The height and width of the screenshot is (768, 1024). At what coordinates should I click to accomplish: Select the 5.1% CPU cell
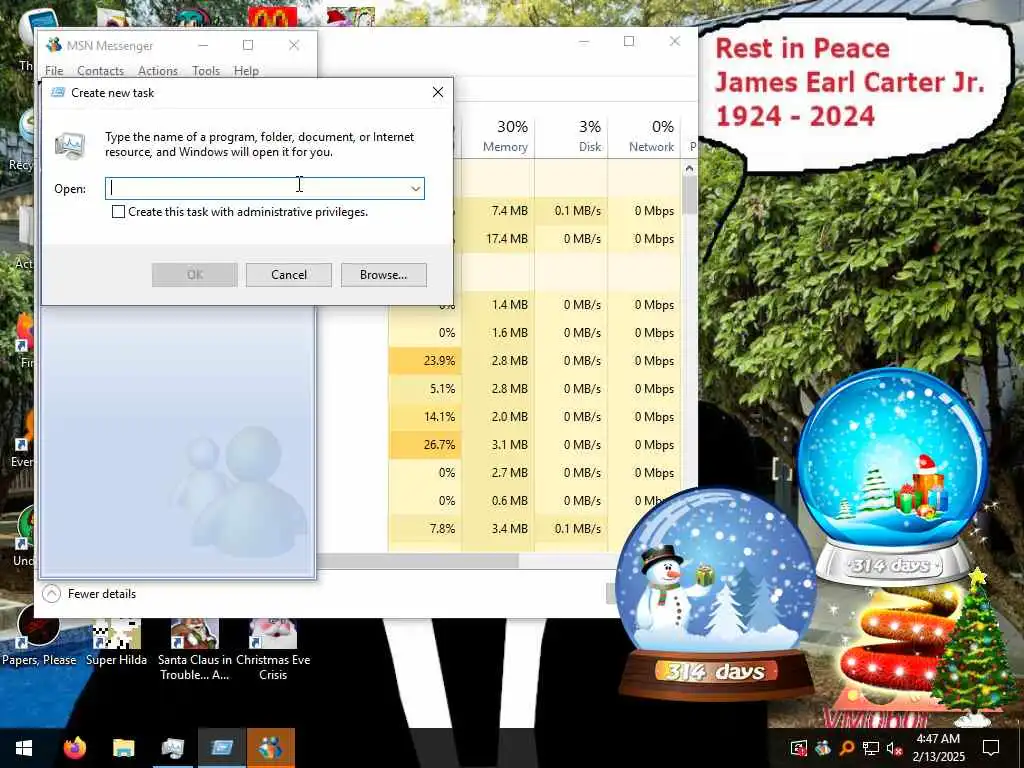(425, 389)
